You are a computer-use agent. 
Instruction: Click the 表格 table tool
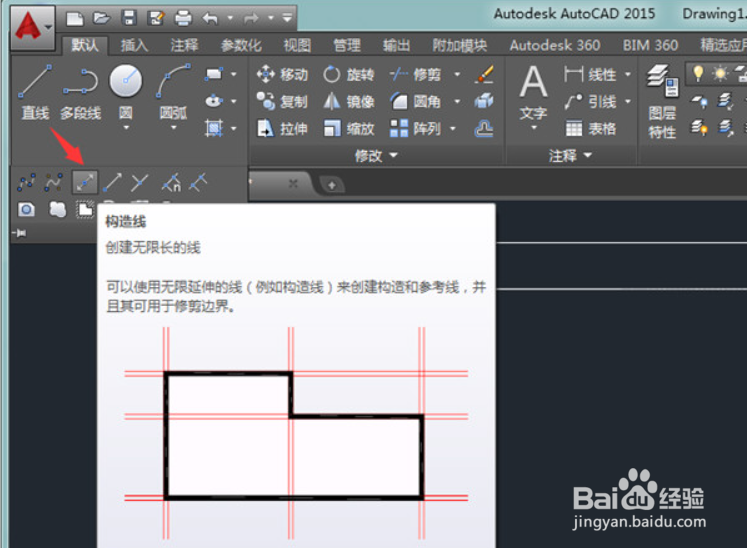[x=590, y=129]
